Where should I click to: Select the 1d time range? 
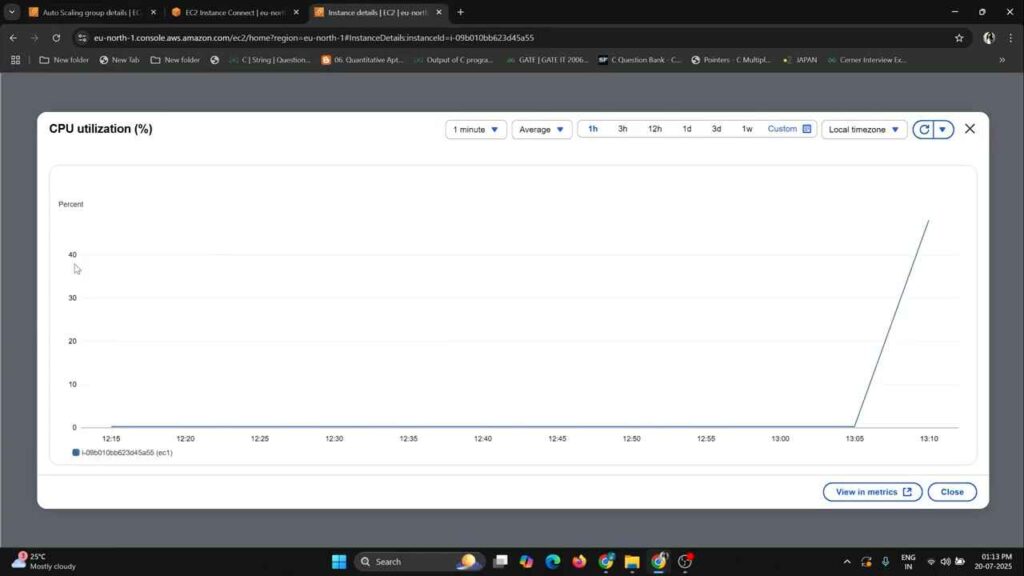click(x=686, y=129)
